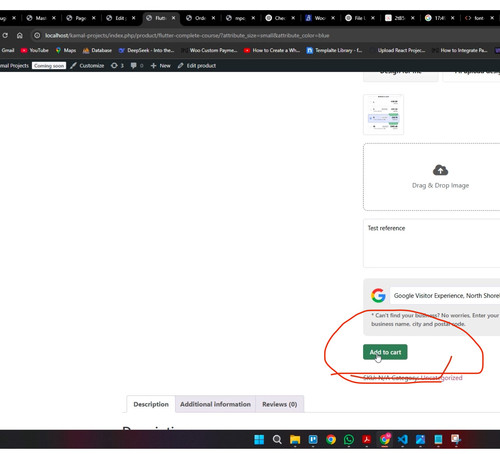The height and width of the screenshot is (454, 500).
Task: Open the How to Create a Wh... bookmark
Action: click(272, 50)
